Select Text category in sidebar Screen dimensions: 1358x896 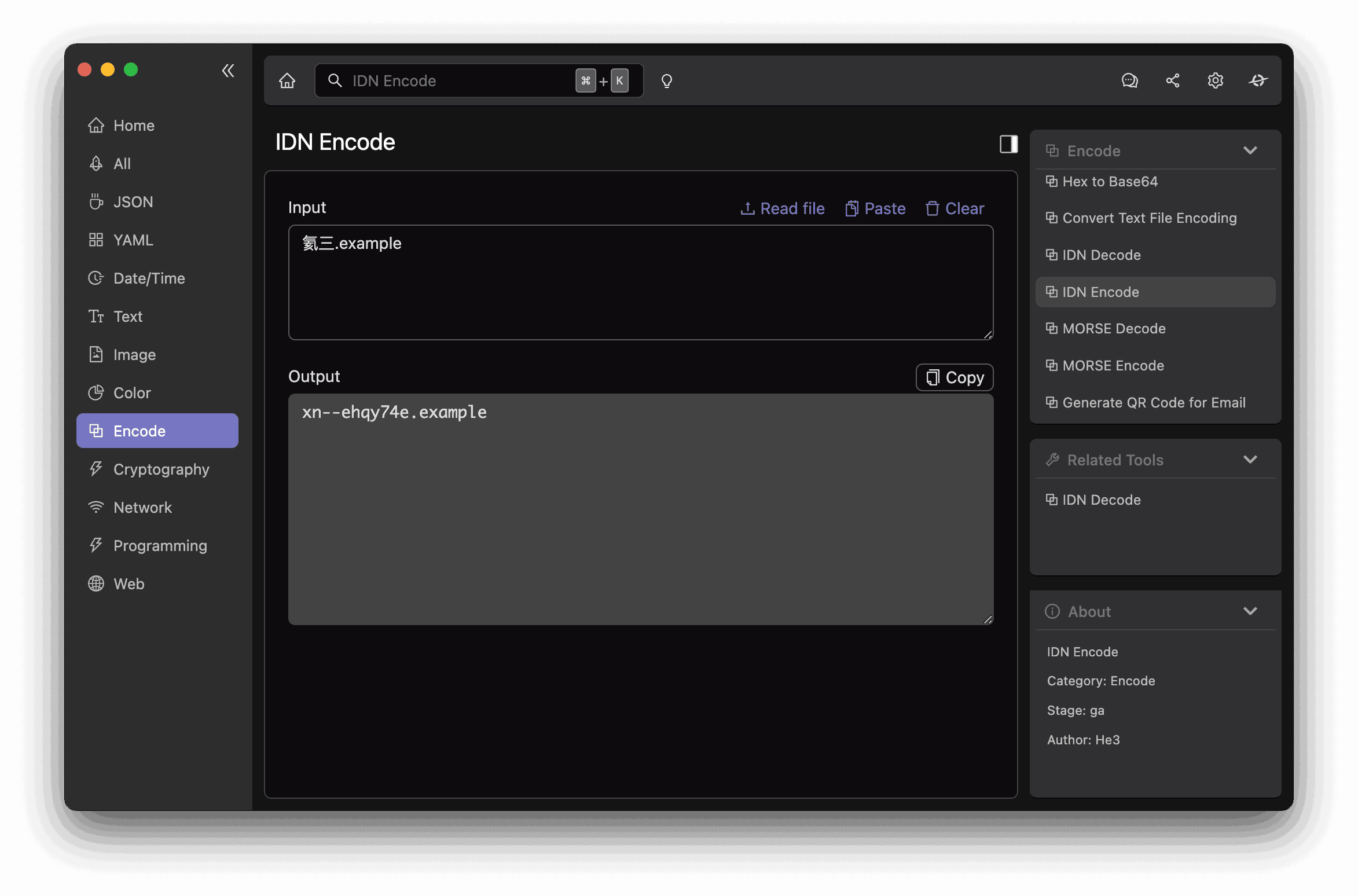pos(157,317)
